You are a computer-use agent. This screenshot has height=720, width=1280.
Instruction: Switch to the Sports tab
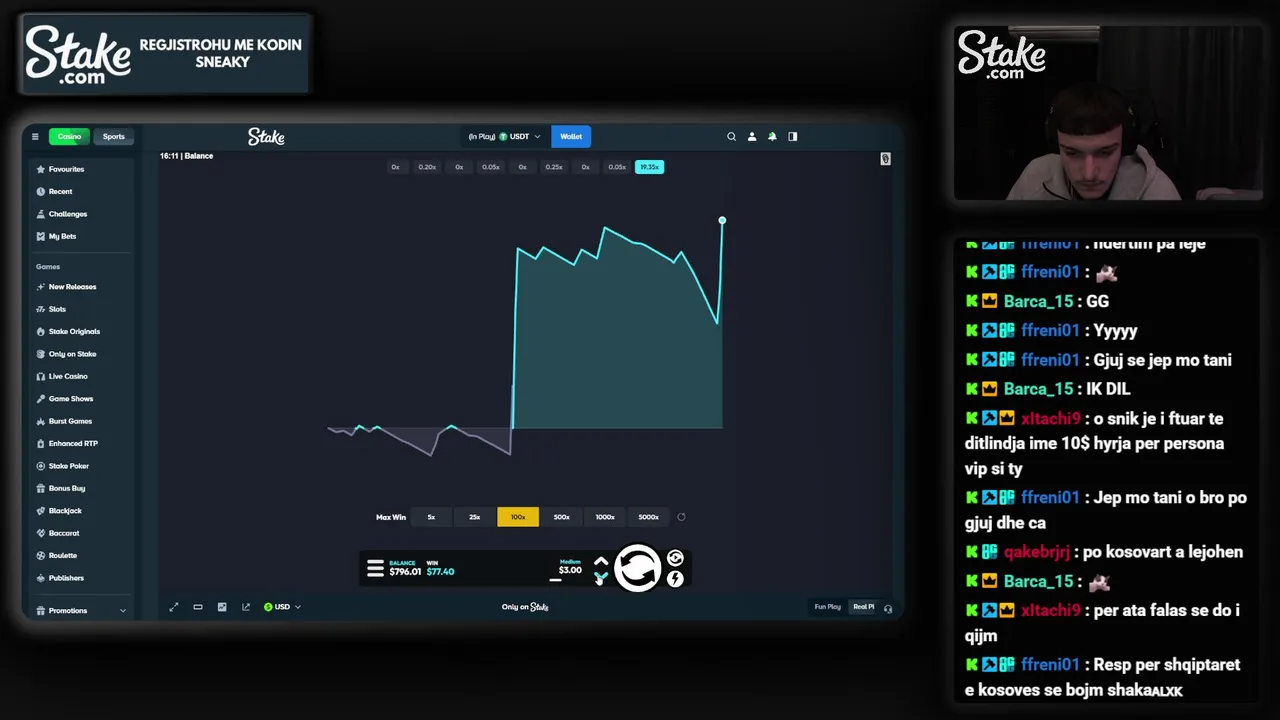tap(114, 137)
